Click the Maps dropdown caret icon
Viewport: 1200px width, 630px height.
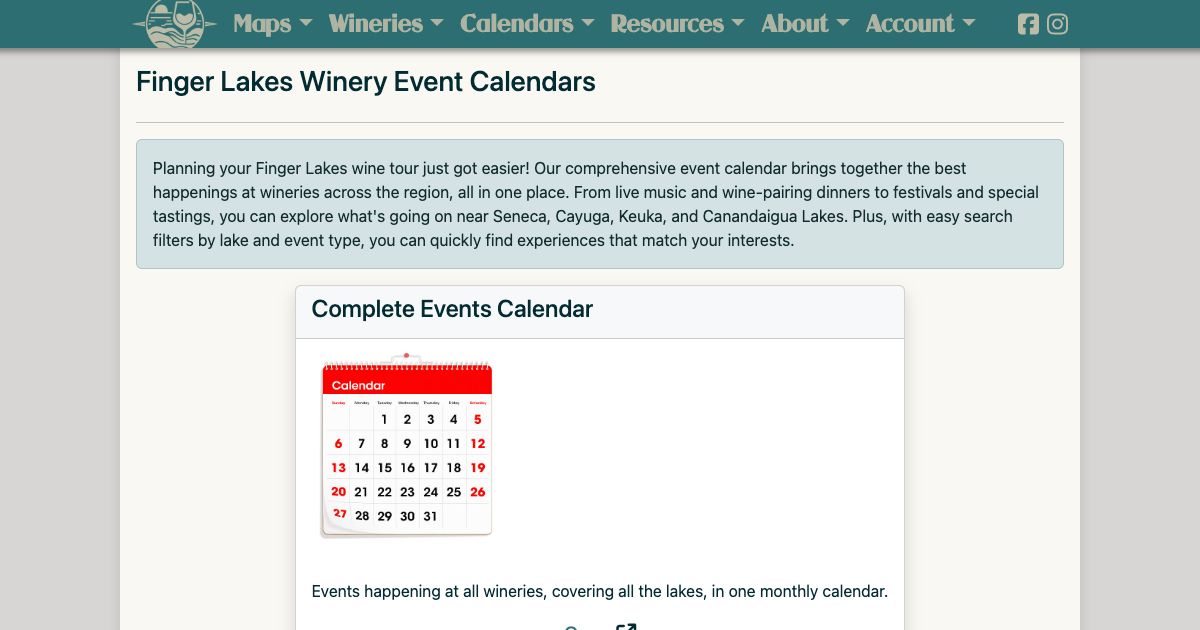pyautogui.click(x=305, y=24)
